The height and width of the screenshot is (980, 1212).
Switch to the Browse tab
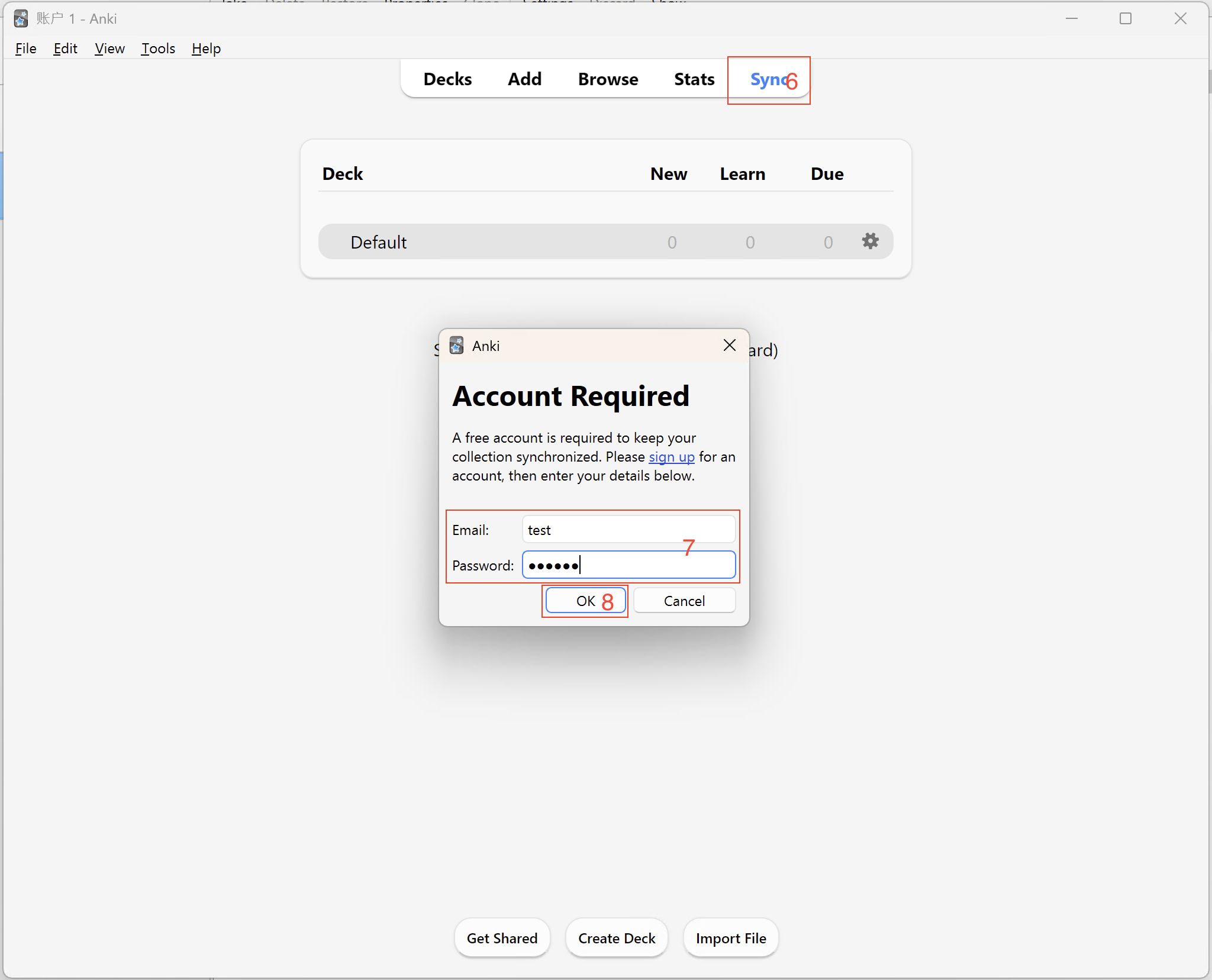click(607, 79)
